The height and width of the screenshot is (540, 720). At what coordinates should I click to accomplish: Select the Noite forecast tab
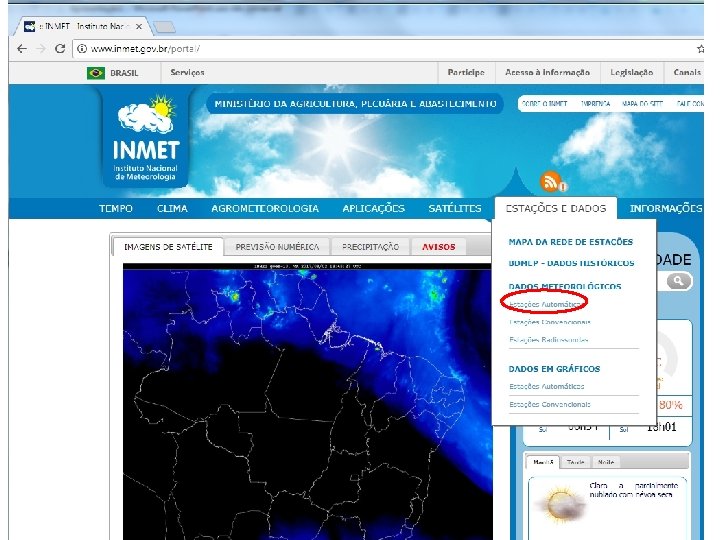point(606,462)
